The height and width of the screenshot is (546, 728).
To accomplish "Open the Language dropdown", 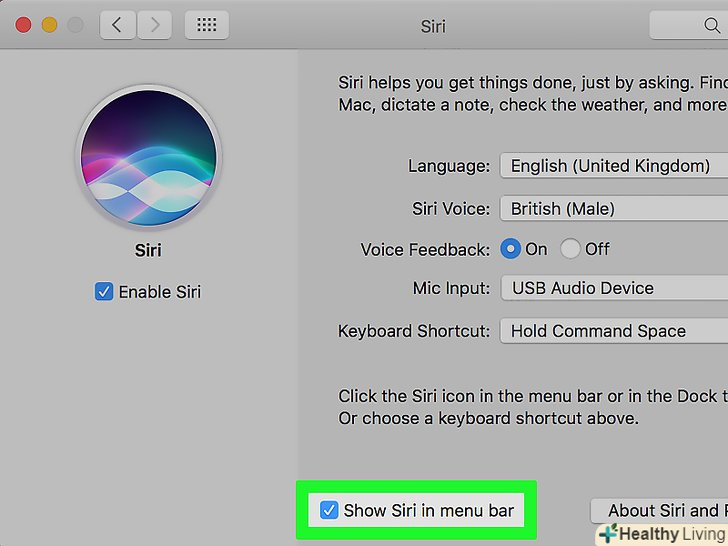I will [613, 166].
